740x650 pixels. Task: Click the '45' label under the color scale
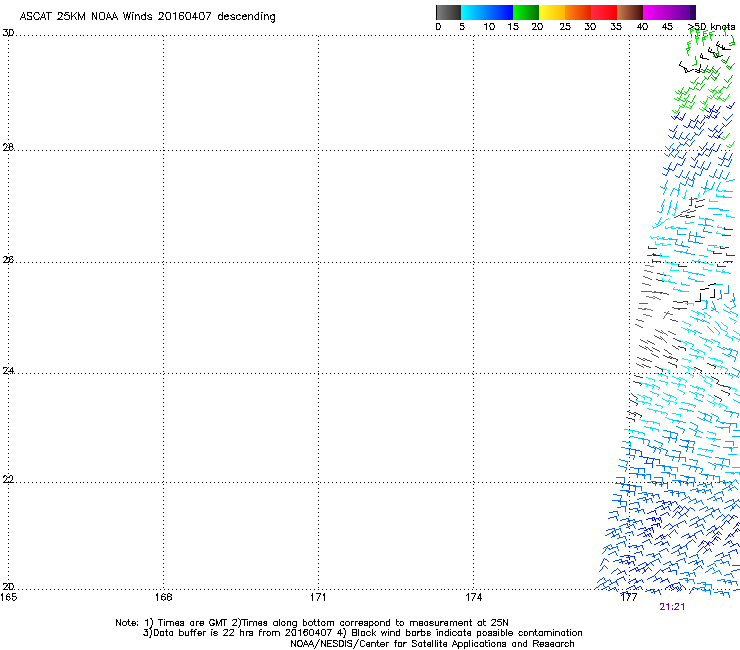click(x=667, y=27)
